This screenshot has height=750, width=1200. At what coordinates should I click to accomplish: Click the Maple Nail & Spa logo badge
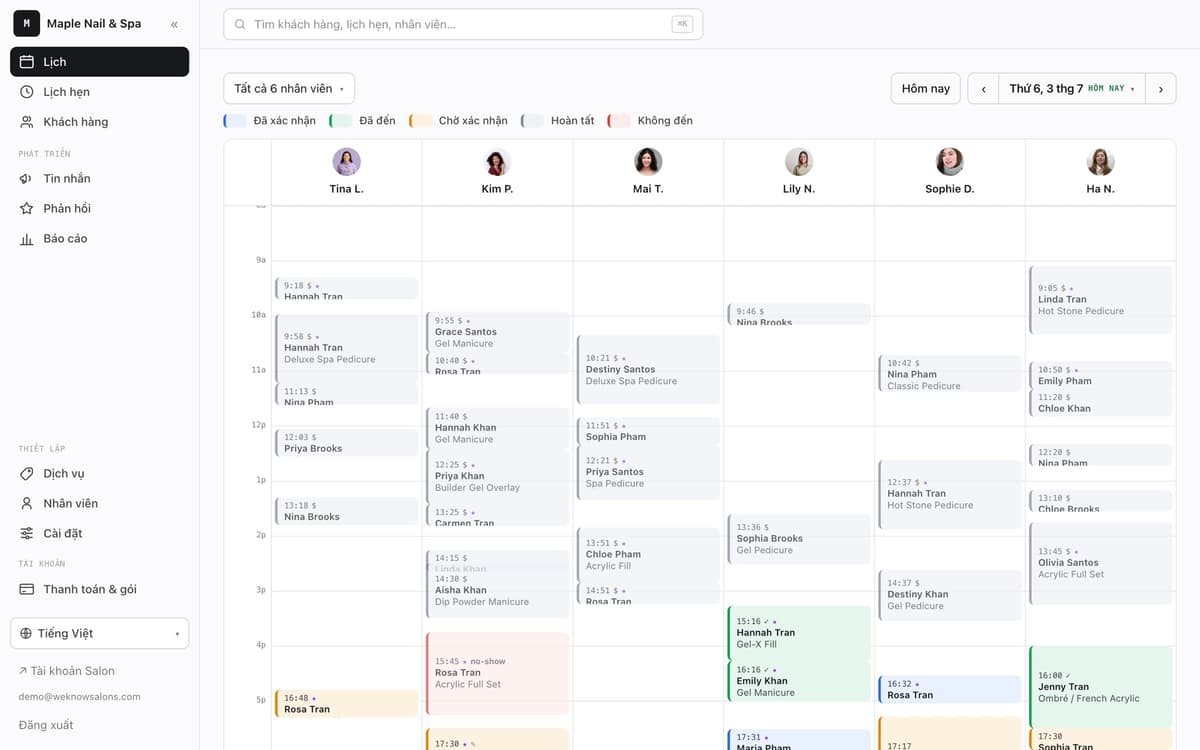(26, 24)
